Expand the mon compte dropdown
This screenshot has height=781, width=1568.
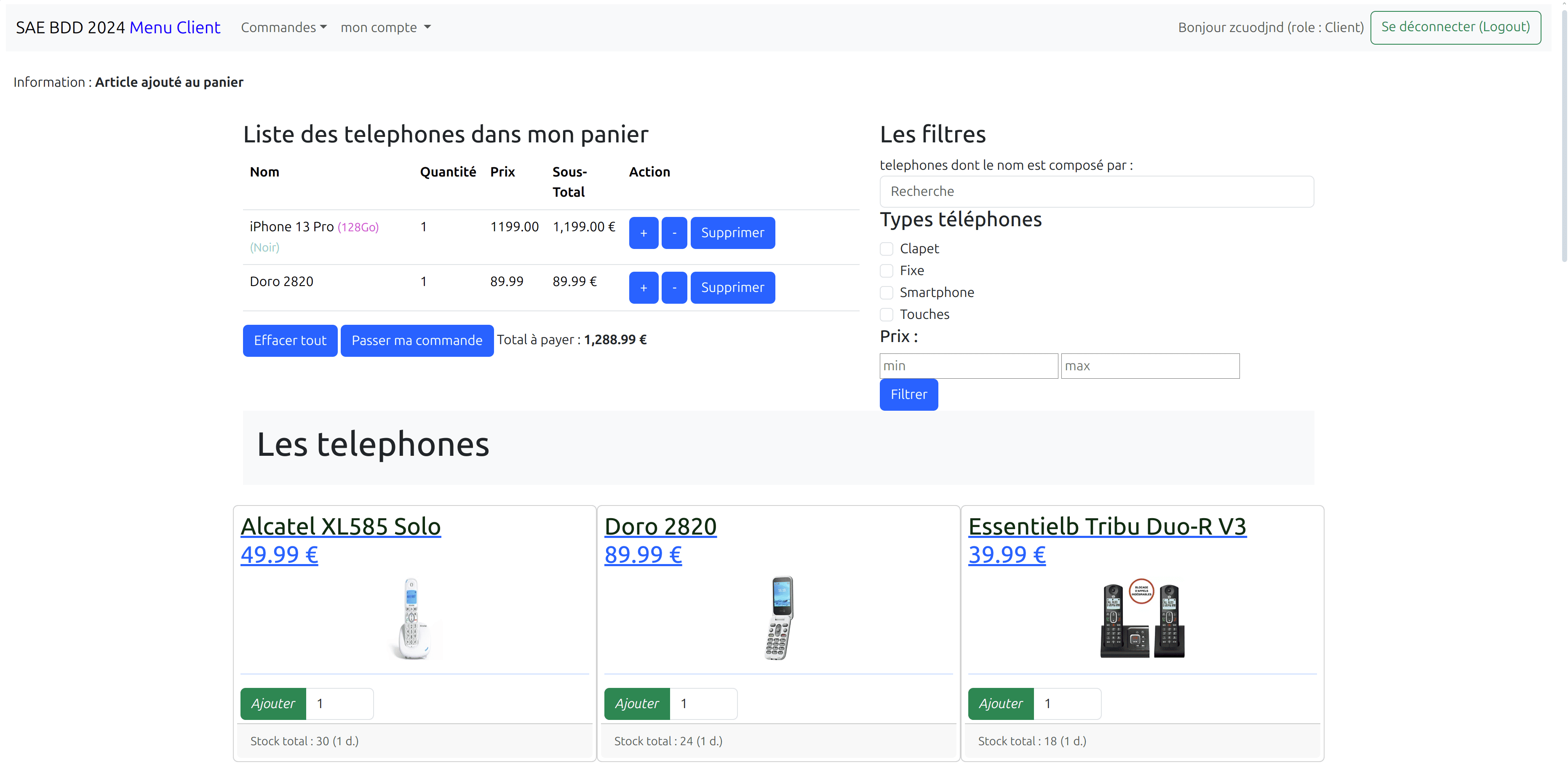(385, 27)
